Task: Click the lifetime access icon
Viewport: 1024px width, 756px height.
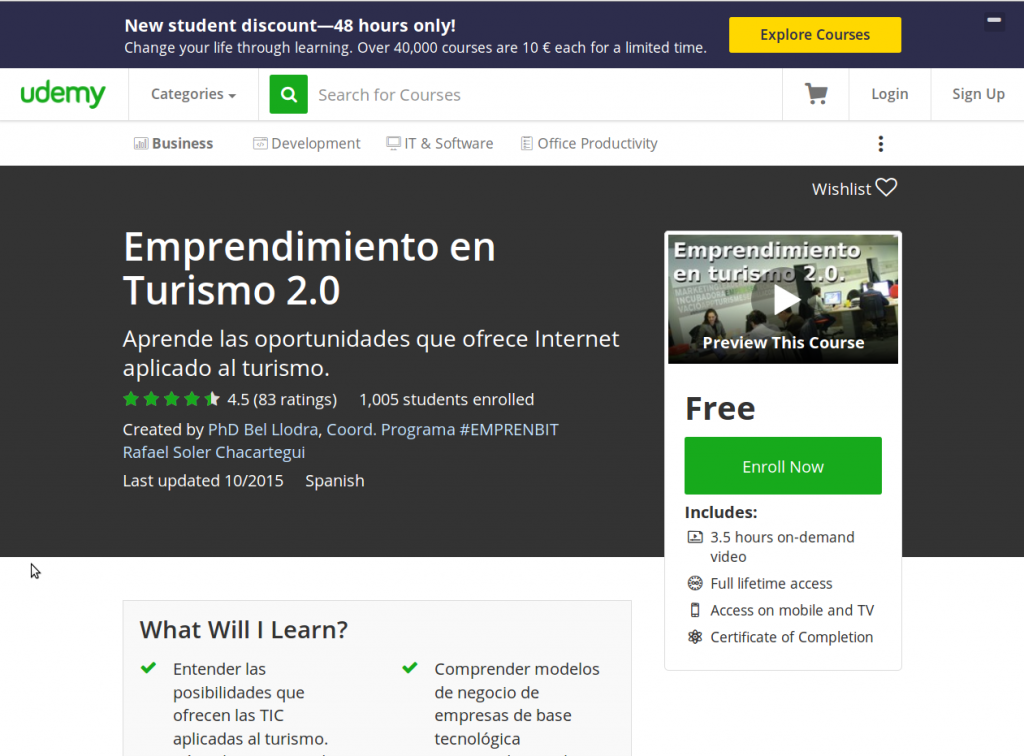Action: pyautogui.click(x=695, y=583)
